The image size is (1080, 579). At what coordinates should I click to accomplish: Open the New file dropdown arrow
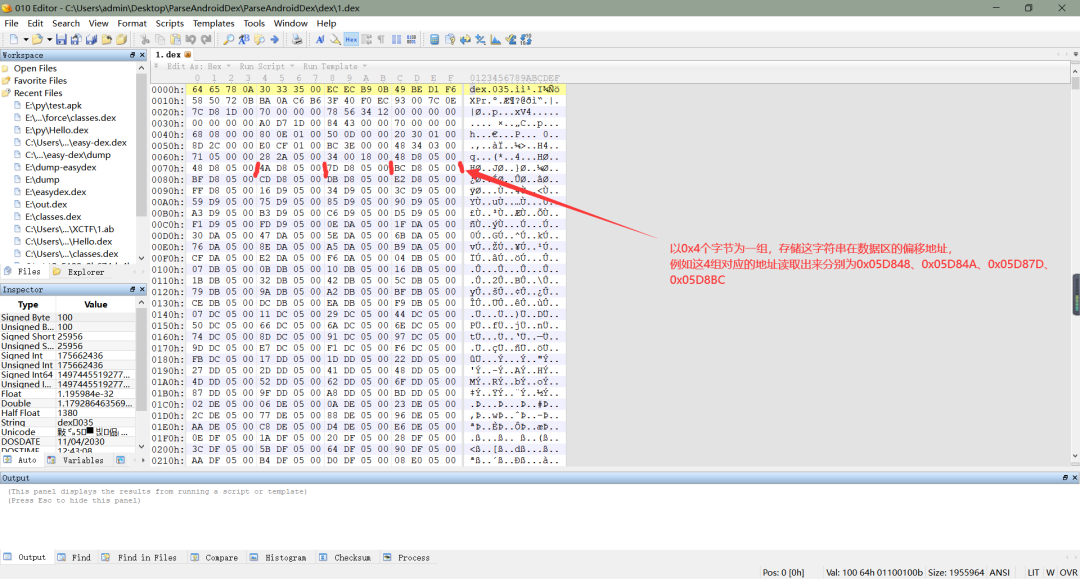point(25,39)
